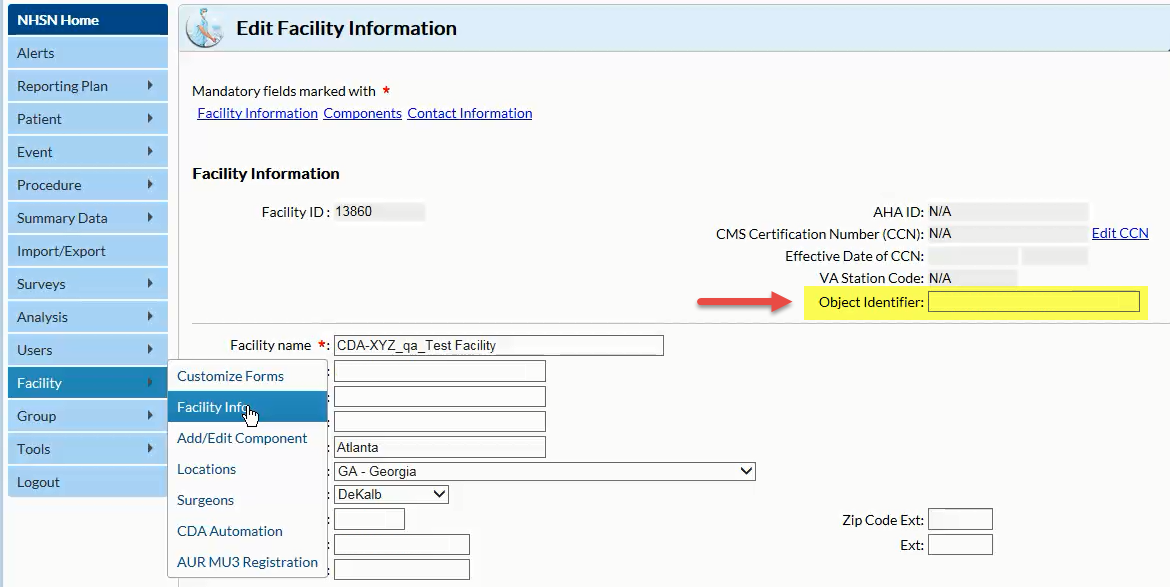This screenshot has height=587, width=1170.
Task: Choose Add/Edit Component in the submenu
Action: (x=242, y=438)
